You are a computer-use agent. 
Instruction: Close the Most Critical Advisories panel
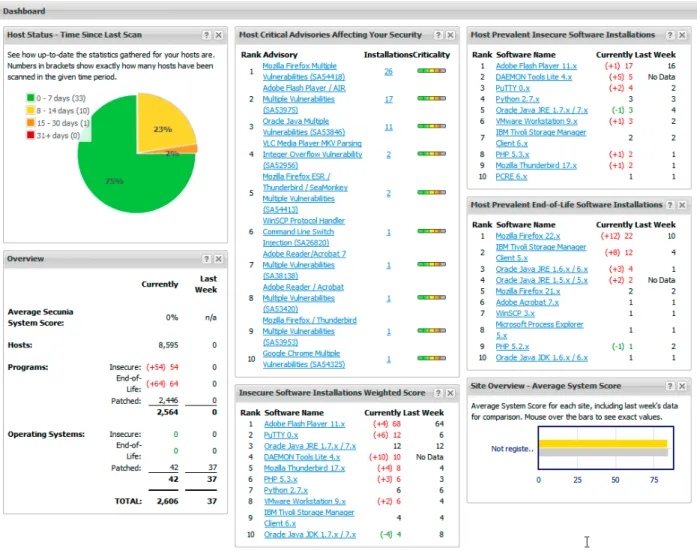coord(450,35)
